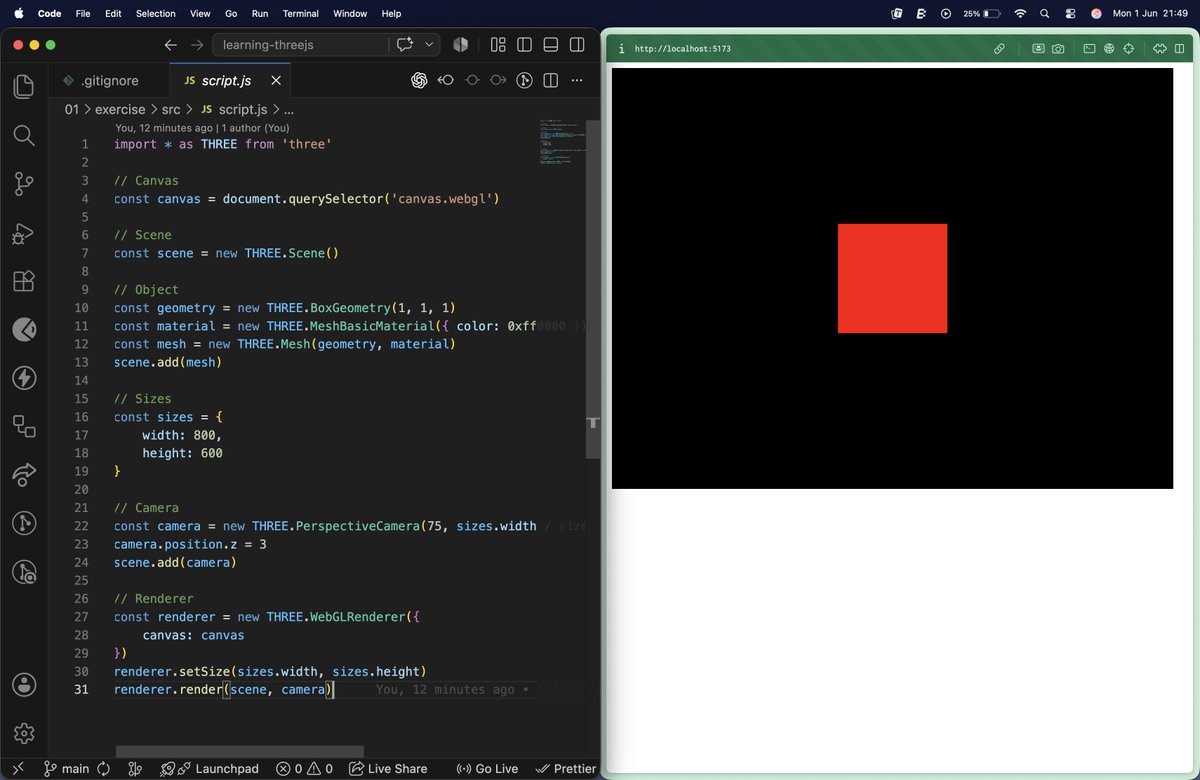Toggle the bottom panel layout button

(x=550, y=45)
